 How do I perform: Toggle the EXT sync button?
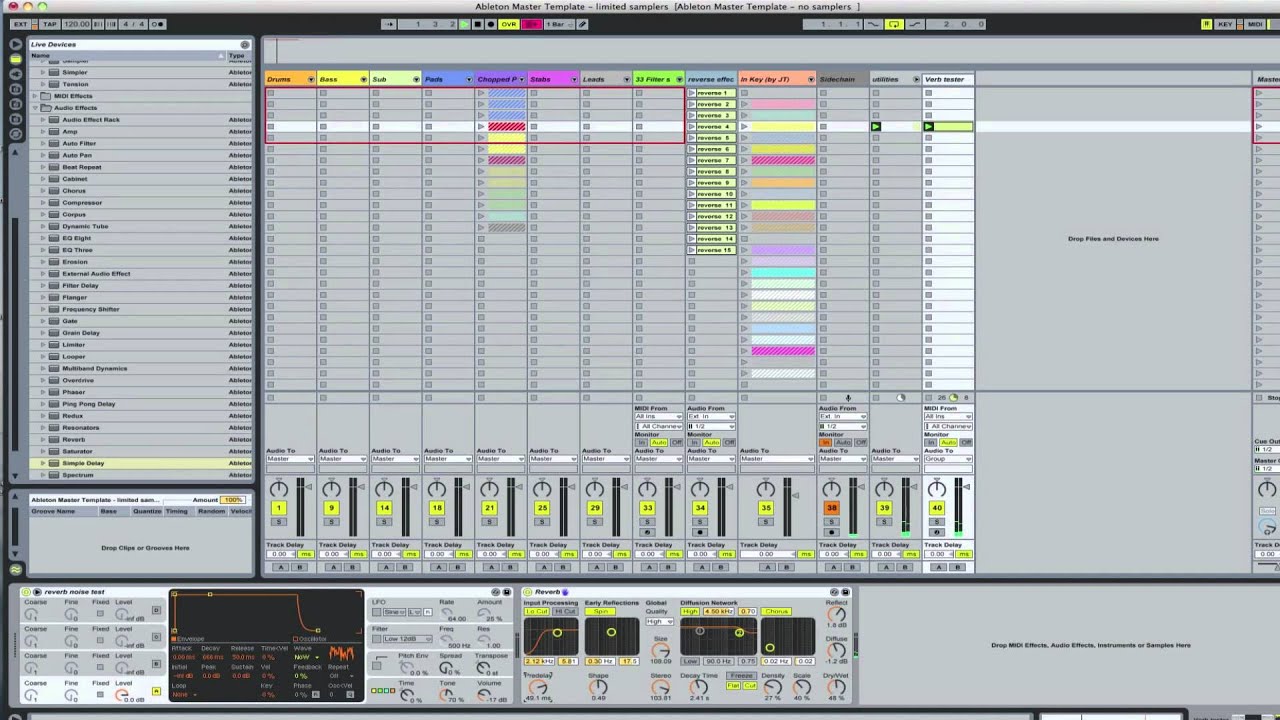click(x=20, y=24)
